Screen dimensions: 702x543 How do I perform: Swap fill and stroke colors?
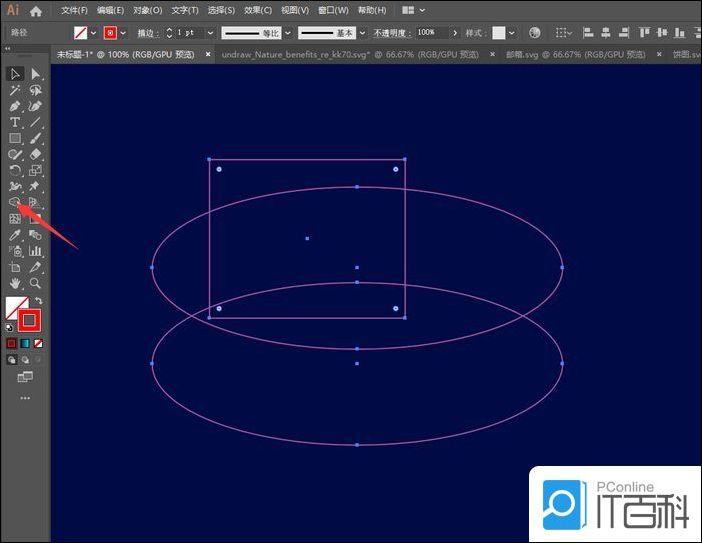39,301
